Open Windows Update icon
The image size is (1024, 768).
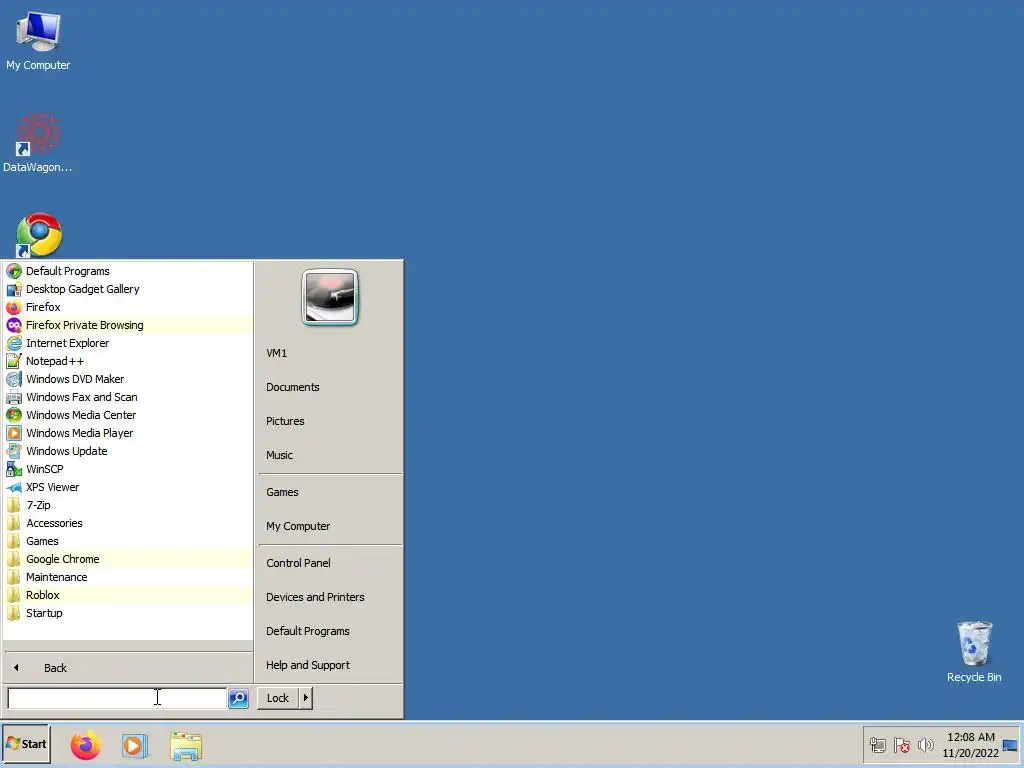14,451
